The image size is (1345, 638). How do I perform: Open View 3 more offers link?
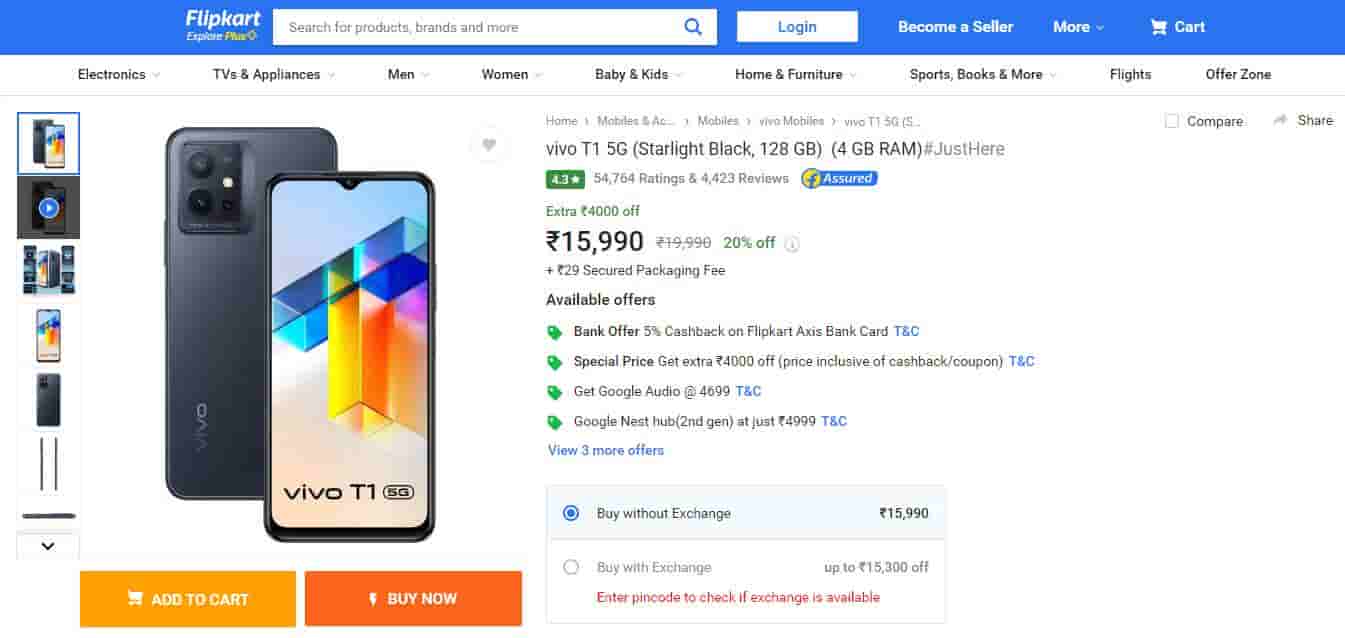pos(605,450)
